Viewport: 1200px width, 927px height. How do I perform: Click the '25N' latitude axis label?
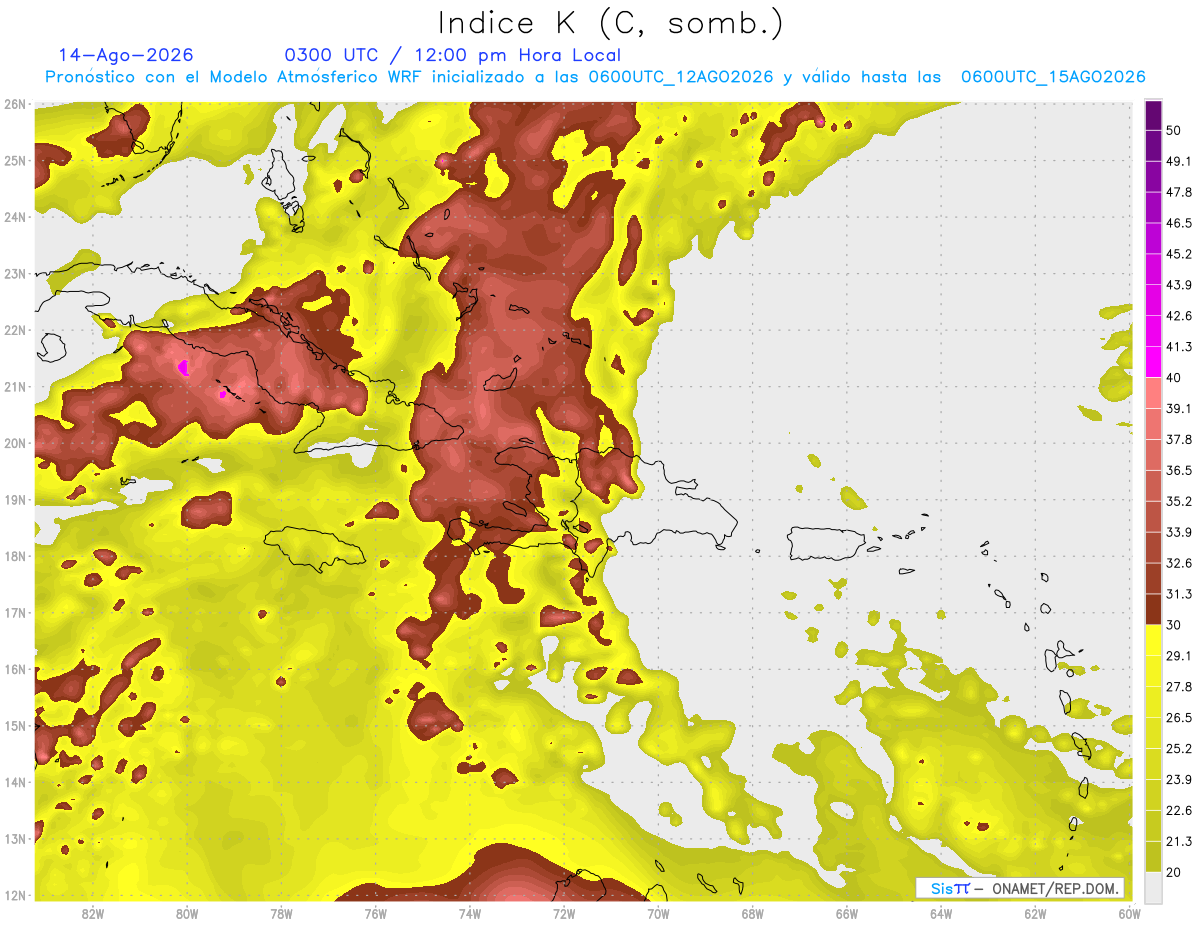coord(15,161)
